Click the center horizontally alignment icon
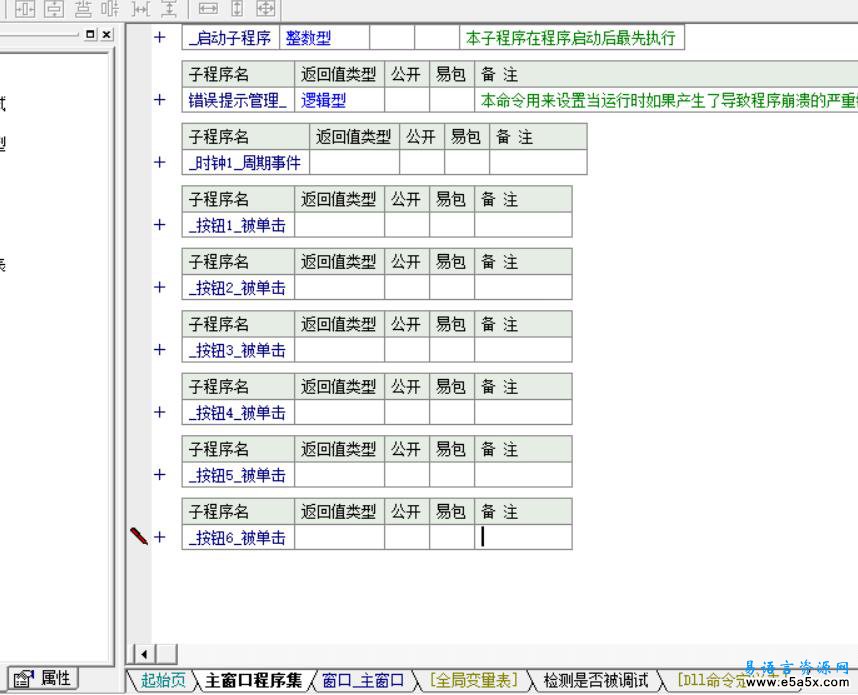This screenshot has height=695, width=858. coord(24,8)
